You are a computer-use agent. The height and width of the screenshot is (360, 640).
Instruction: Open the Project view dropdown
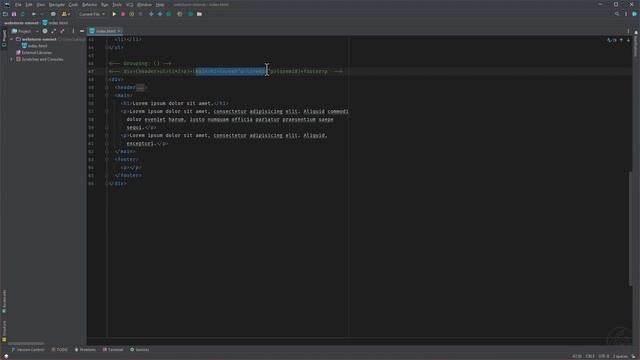24,31
